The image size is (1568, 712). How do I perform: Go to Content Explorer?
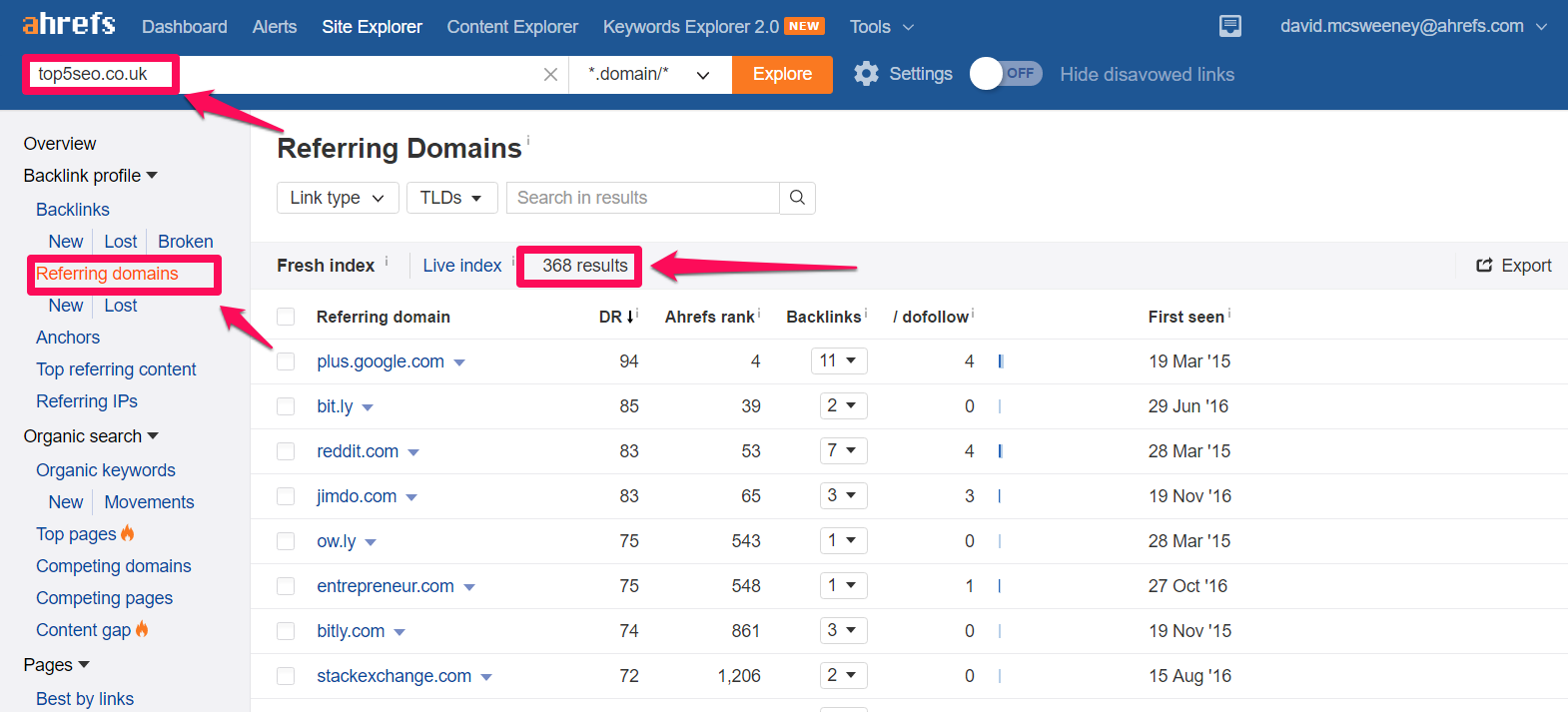[x=512, y=27]
